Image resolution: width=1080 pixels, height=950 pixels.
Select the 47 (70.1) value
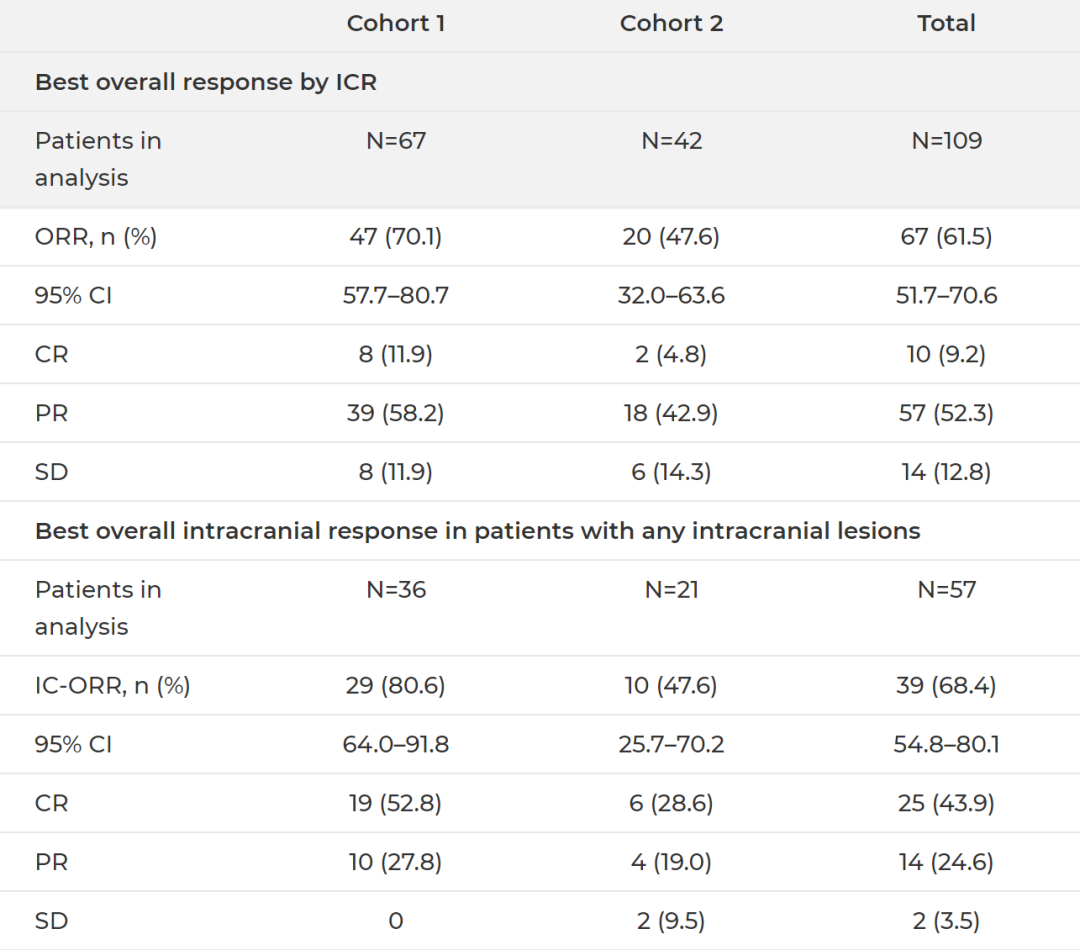[396, 237]
